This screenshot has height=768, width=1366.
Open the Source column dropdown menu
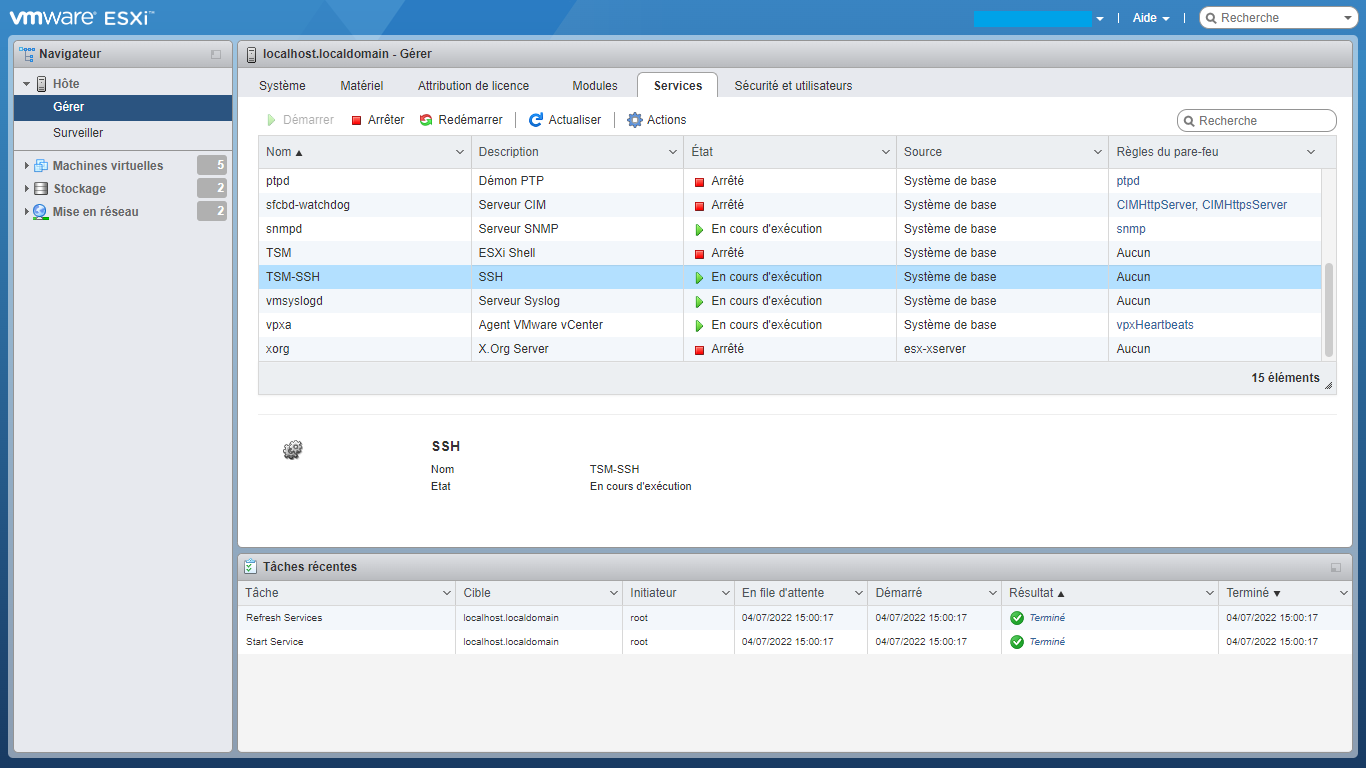point(1098,152)
